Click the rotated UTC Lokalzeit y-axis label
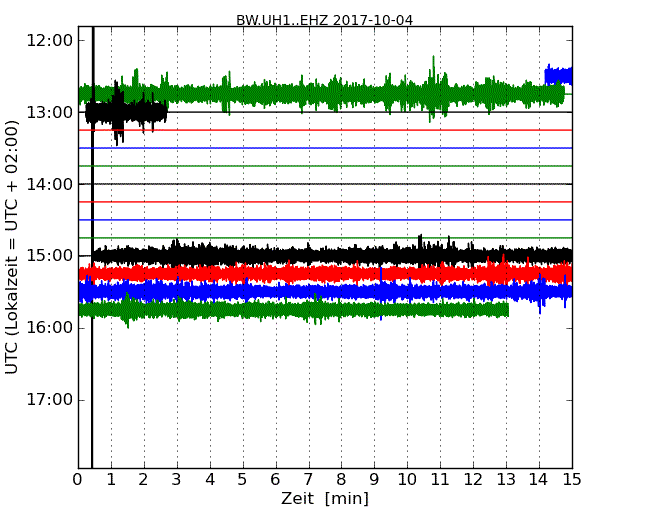 (x=12, y=247)
